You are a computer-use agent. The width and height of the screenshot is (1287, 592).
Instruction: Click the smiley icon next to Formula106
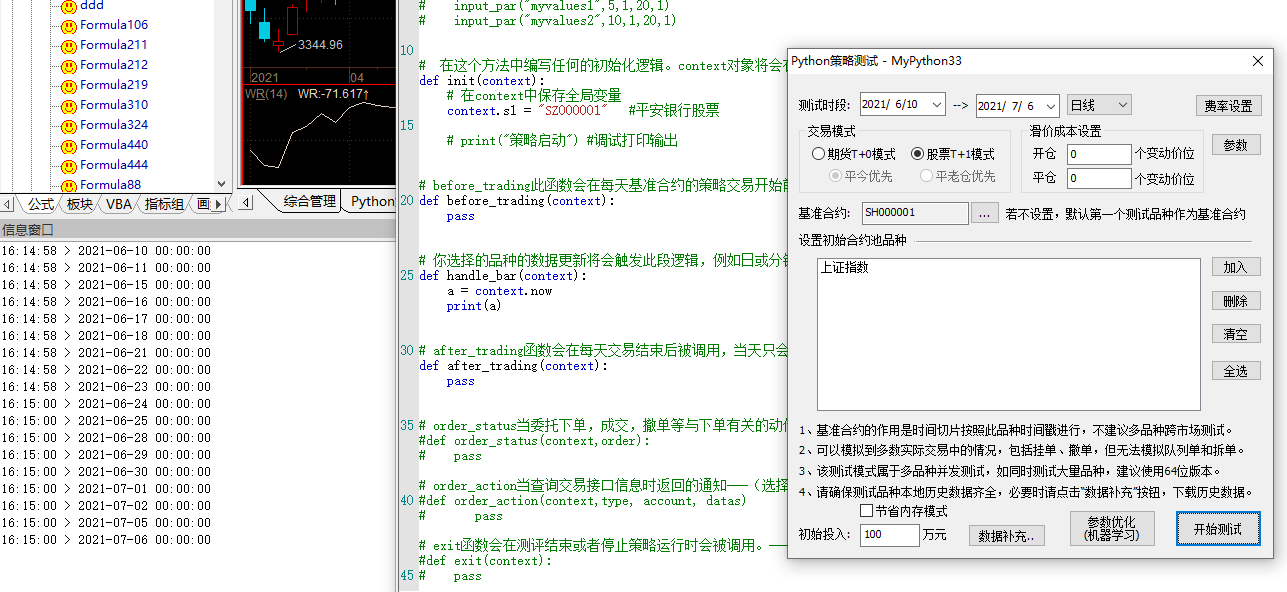(x=68, y=26)
